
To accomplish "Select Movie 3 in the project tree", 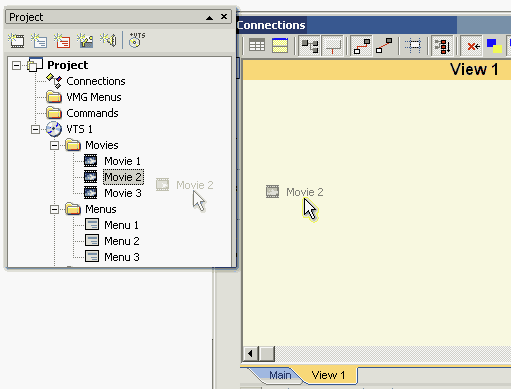I will pyautogui.click(x=123, y=193).
